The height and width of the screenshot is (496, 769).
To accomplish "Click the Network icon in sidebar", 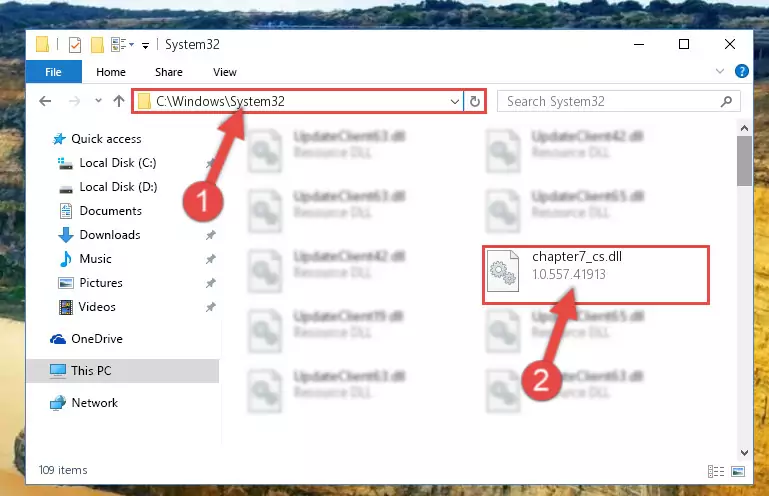I will [x=58, y=403].
